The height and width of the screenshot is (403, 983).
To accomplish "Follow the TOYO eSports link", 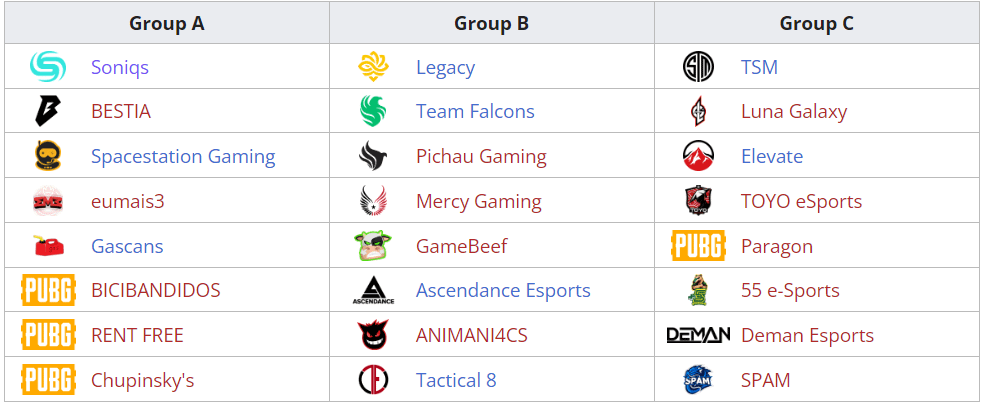I will [x=801, y=201].
